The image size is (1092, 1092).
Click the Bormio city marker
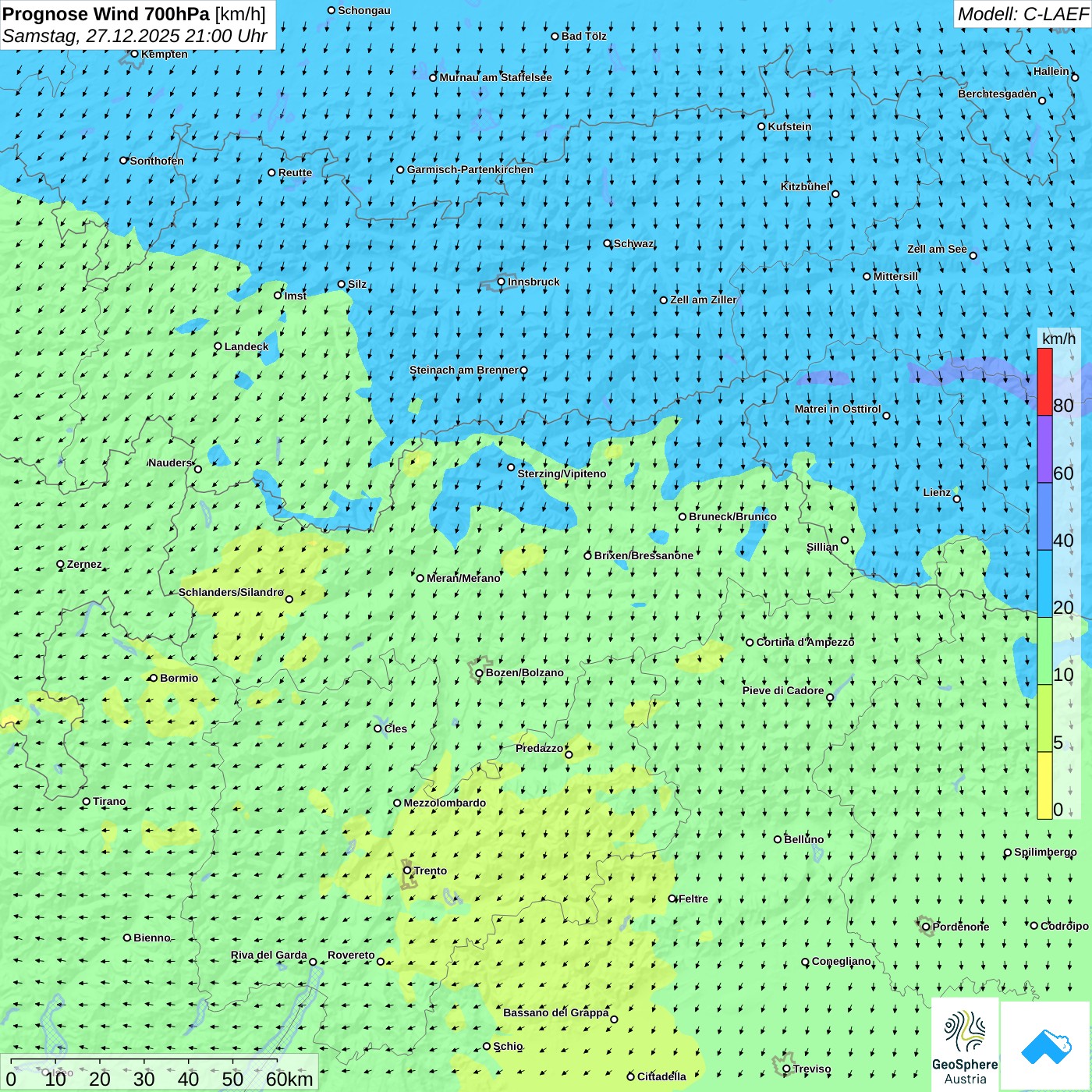(154, 678)
